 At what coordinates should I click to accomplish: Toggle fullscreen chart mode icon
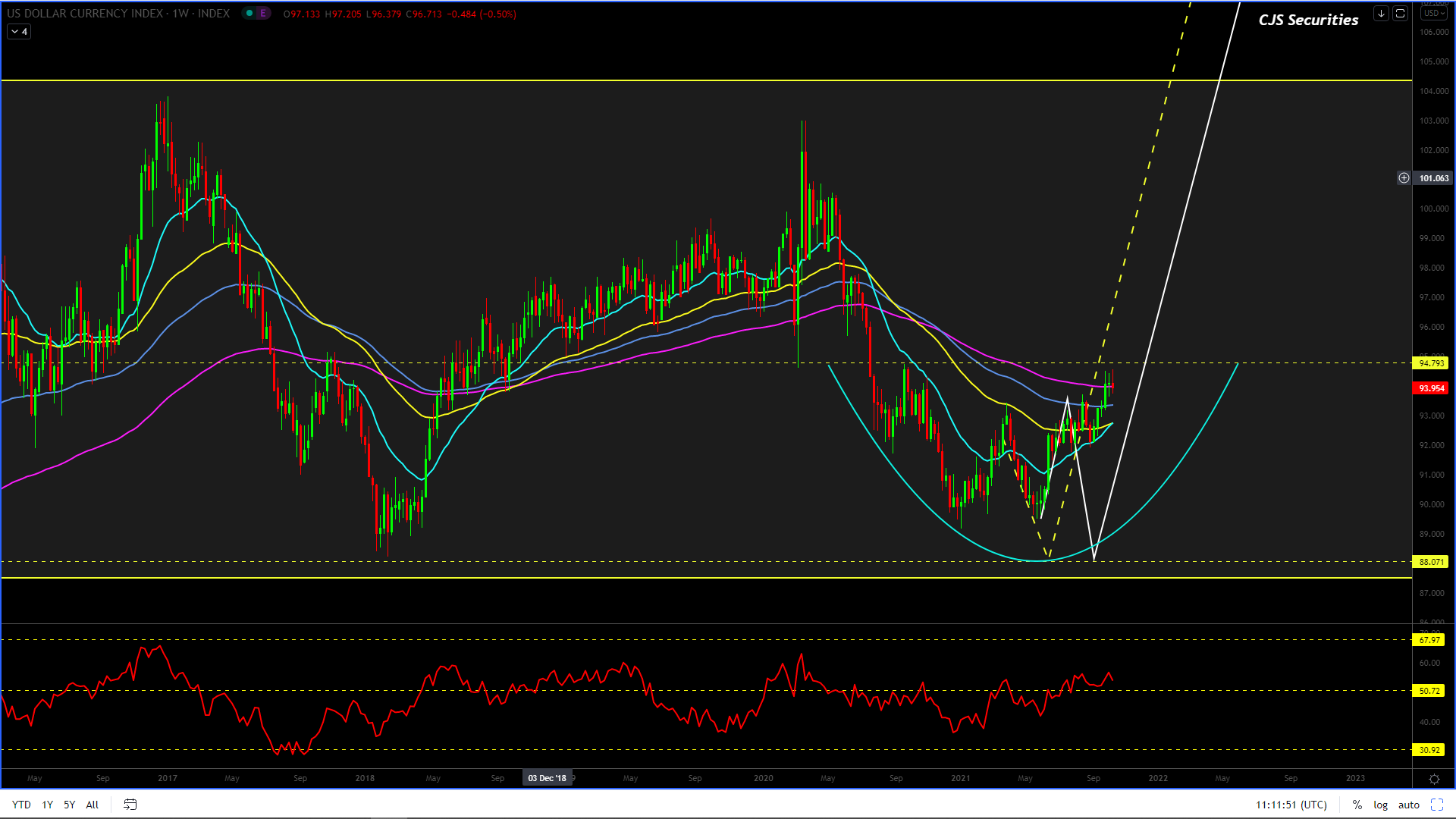1436,805
